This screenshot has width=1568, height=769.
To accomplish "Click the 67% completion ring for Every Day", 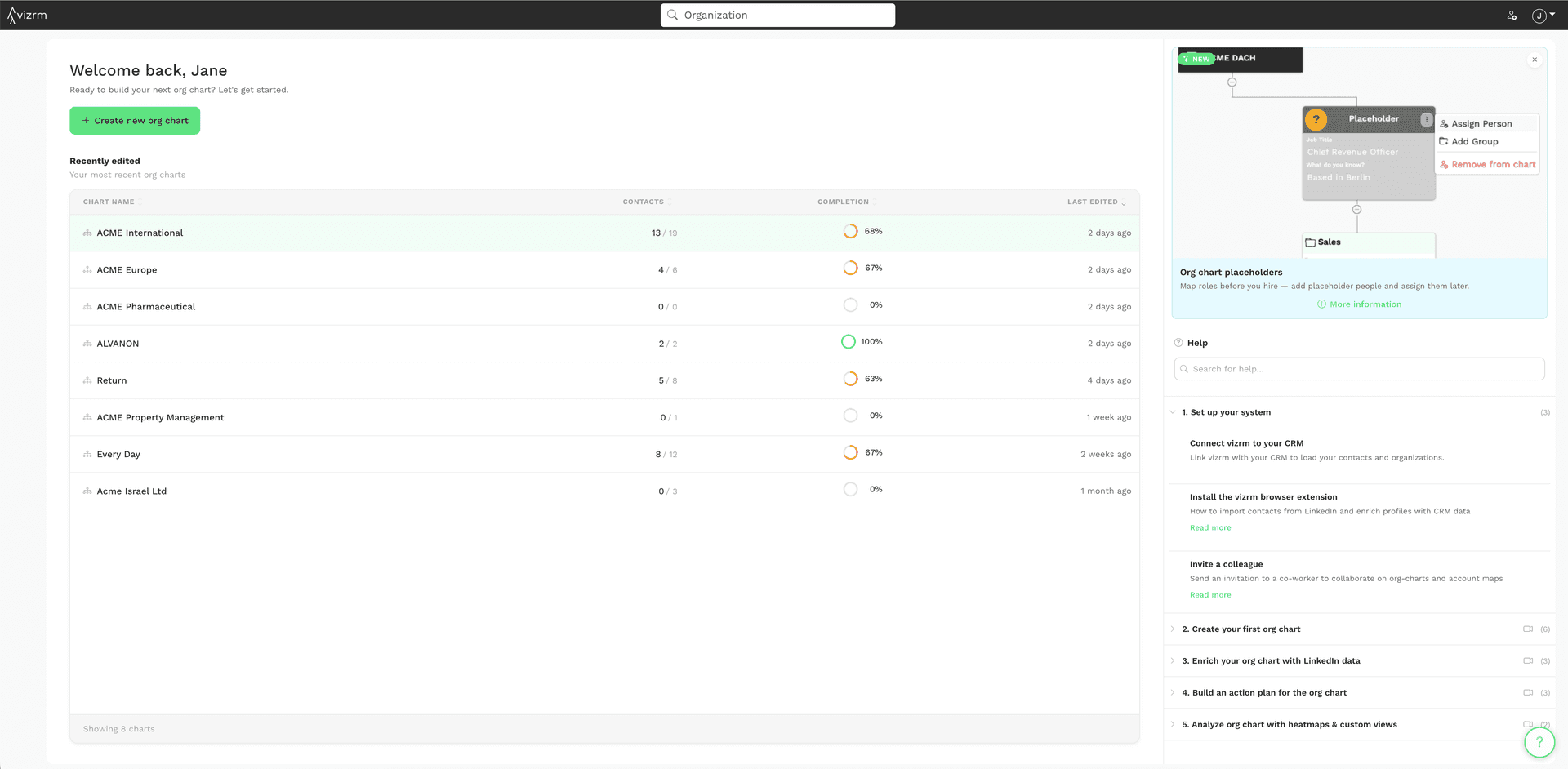I will 850,452.
